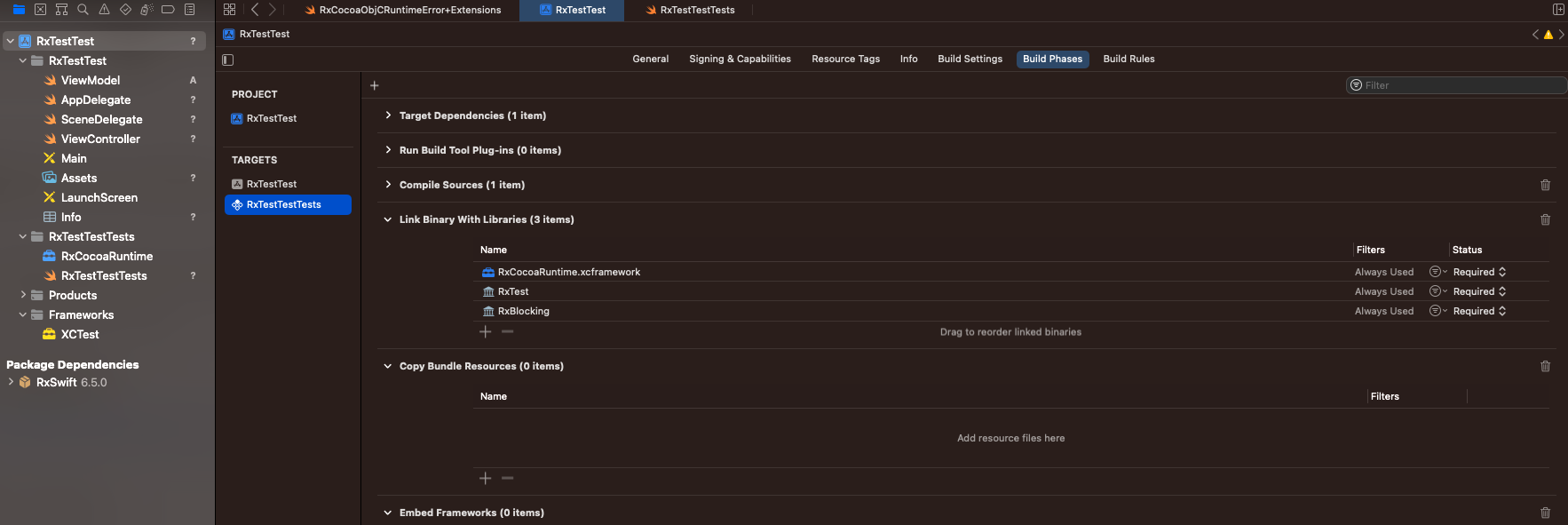Image resolution: width=1568 pixels, height=525 pixels.
Task: Collapse Embed Frameworks section
Action: click(388, 513)
